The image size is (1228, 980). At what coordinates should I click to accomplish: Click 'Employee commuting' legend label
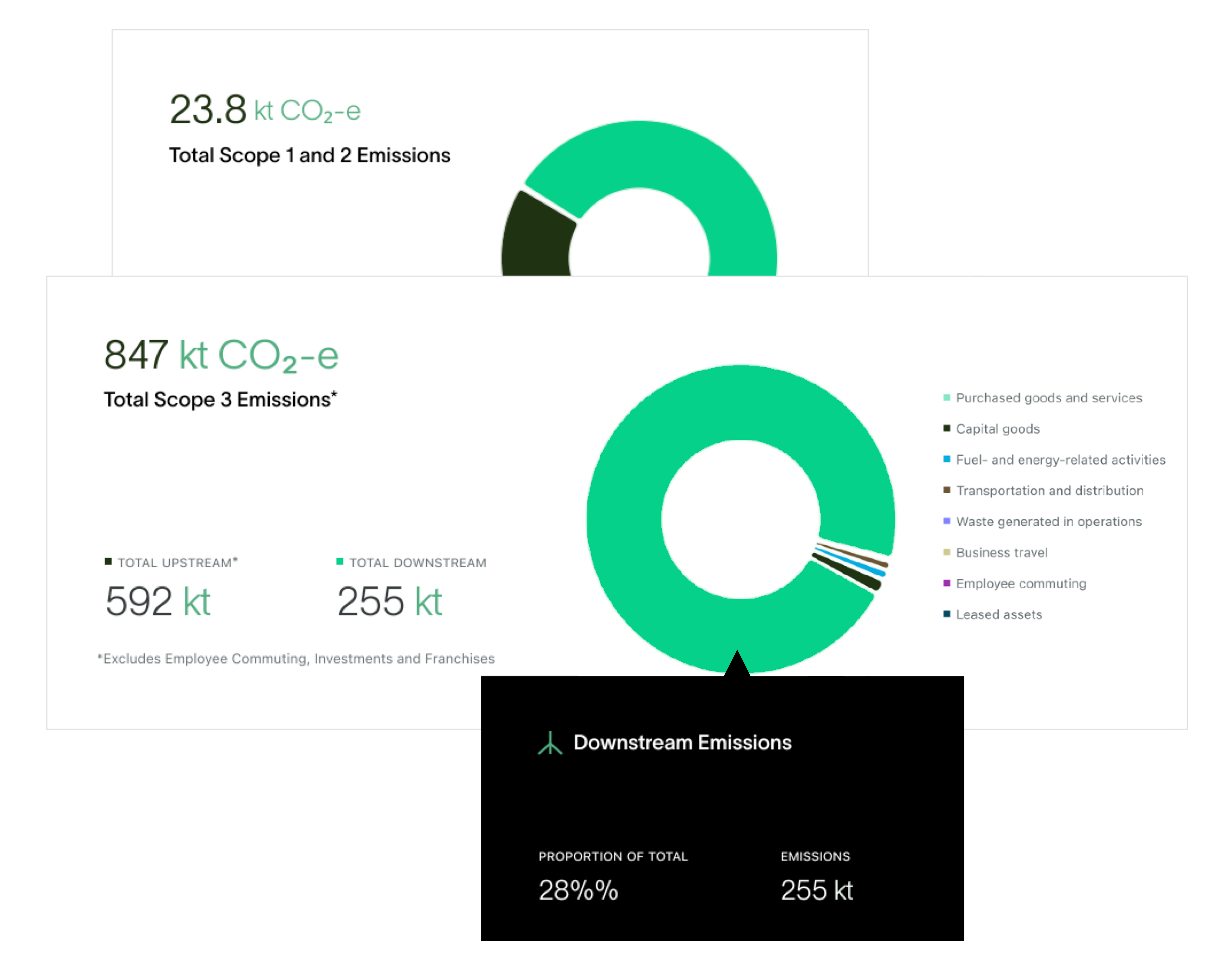(x=1021, y=584)
